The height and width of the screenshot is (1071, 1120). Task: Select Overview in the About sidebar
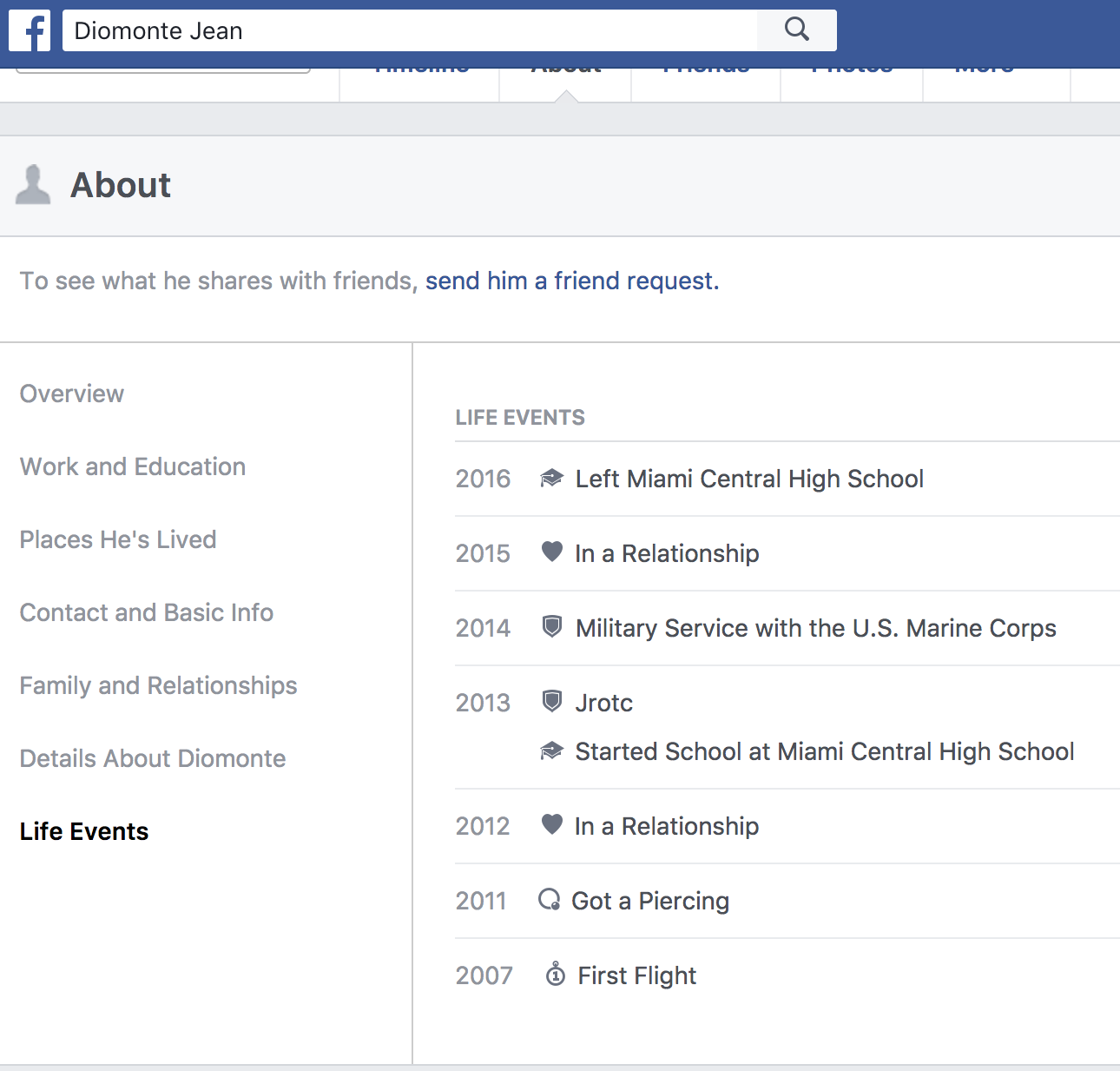click(x=72, y=394)
